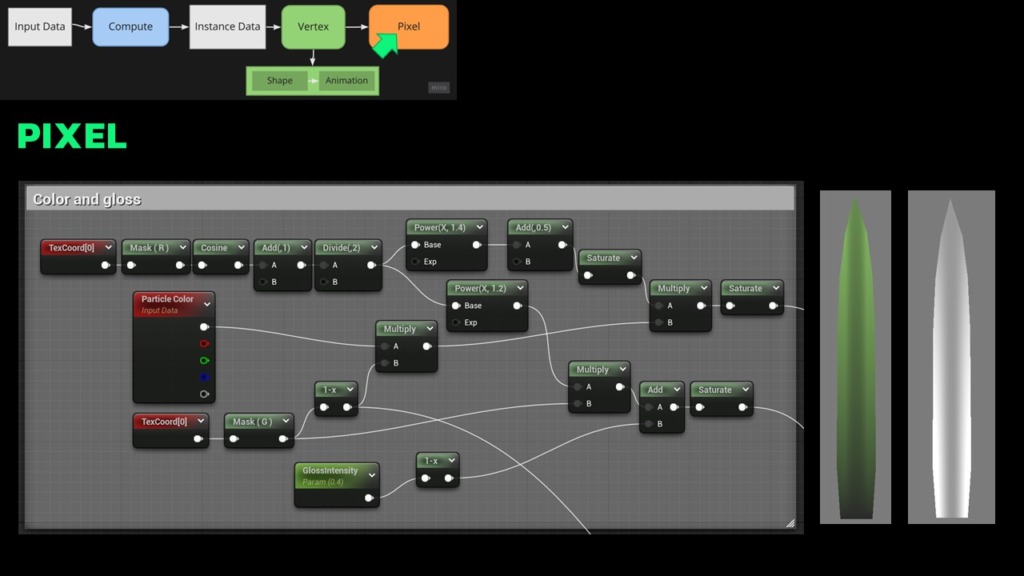The image size is (1024, 576).
Task: Click the Exp input pin of Power(X, 1.4)
Action: (415, 262)
